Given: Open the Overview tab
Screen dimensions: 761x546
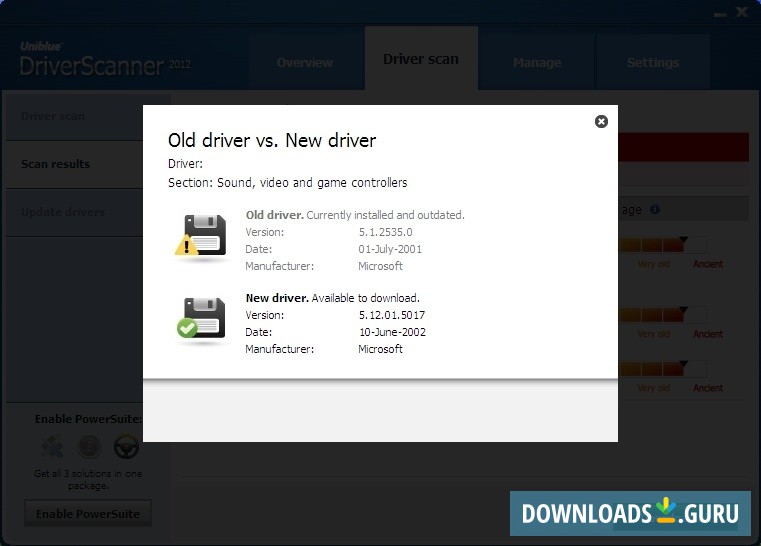Looking at the screenshot, I should click(x=305, y=63).
